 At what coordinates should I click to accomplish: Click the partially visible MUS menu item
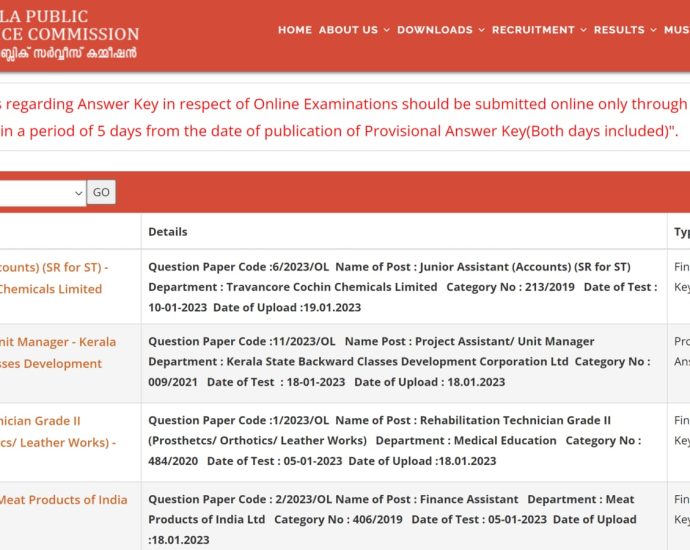point(676,30)
